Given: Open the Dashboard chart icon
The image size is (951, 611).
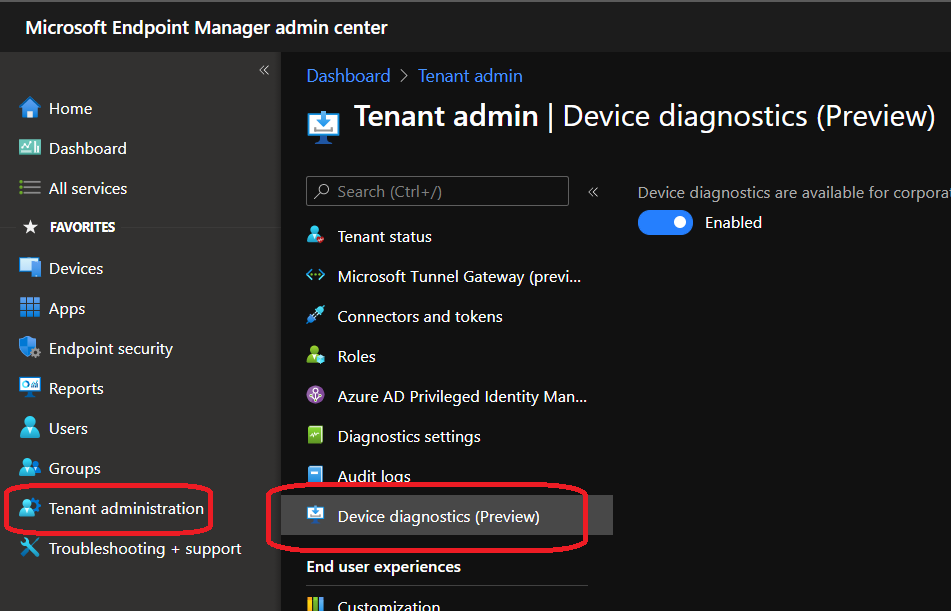Looking at the screenshot, I should coord(30,148).
